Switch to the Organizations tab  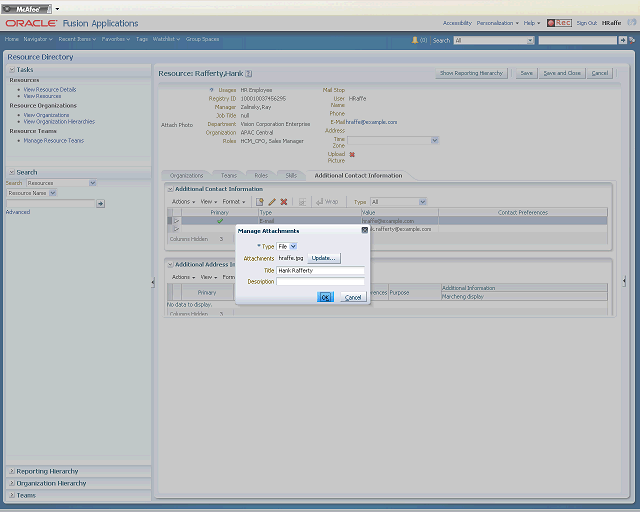pos(186,176)
